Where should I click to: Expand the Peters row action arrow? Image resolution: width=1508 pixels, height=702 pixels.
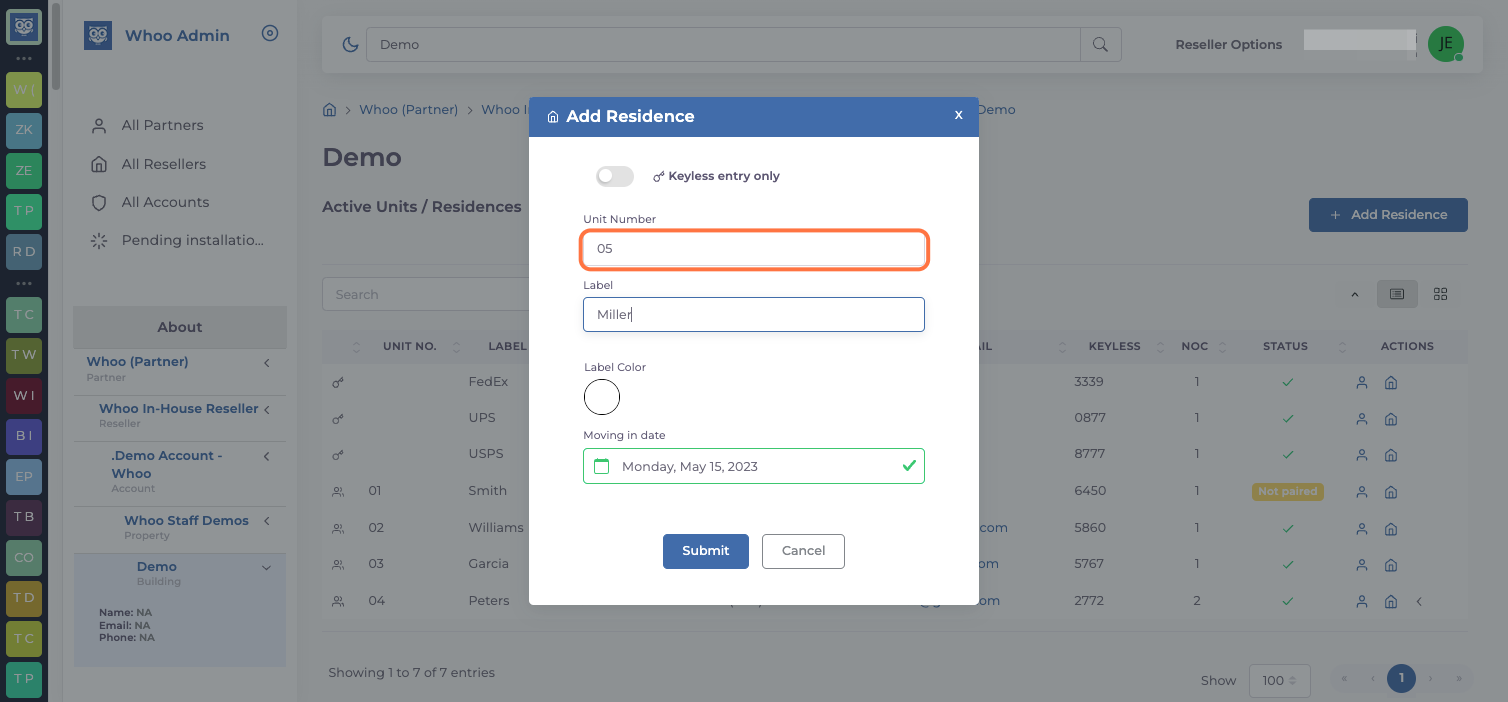click(1419, 602)
